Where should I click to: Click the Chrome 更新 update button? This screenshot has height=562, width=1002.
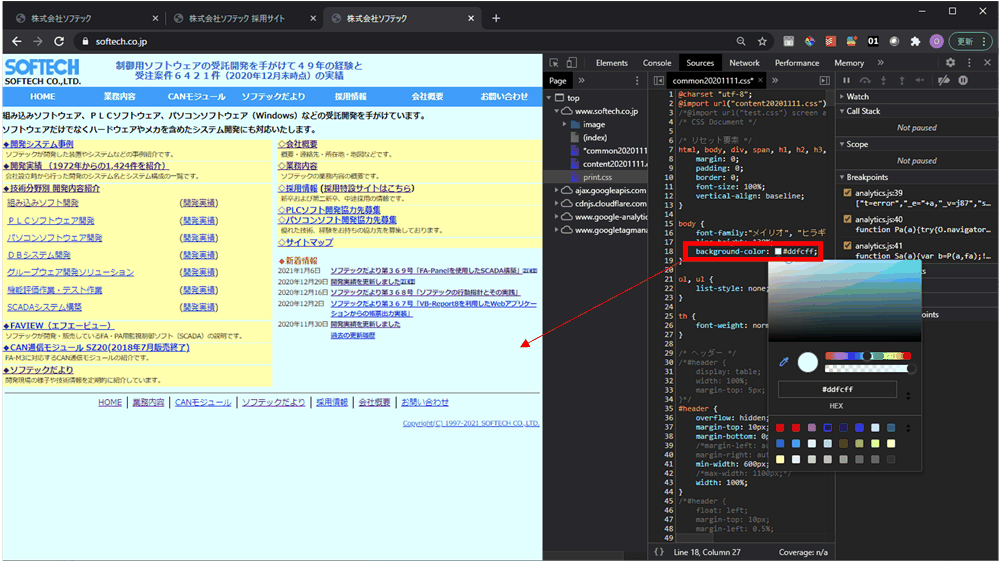(x=971, y=41)
